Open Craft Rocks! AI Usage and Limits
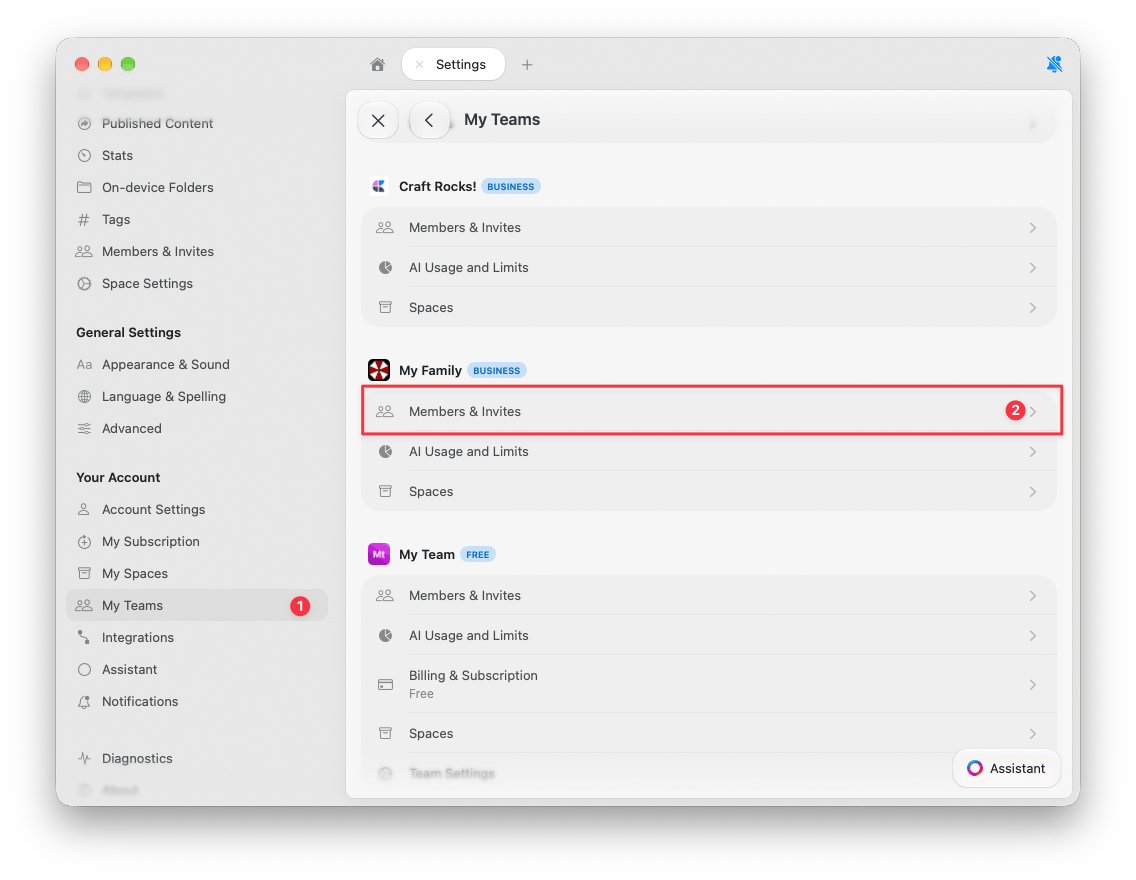 click(x=709, y=267)
